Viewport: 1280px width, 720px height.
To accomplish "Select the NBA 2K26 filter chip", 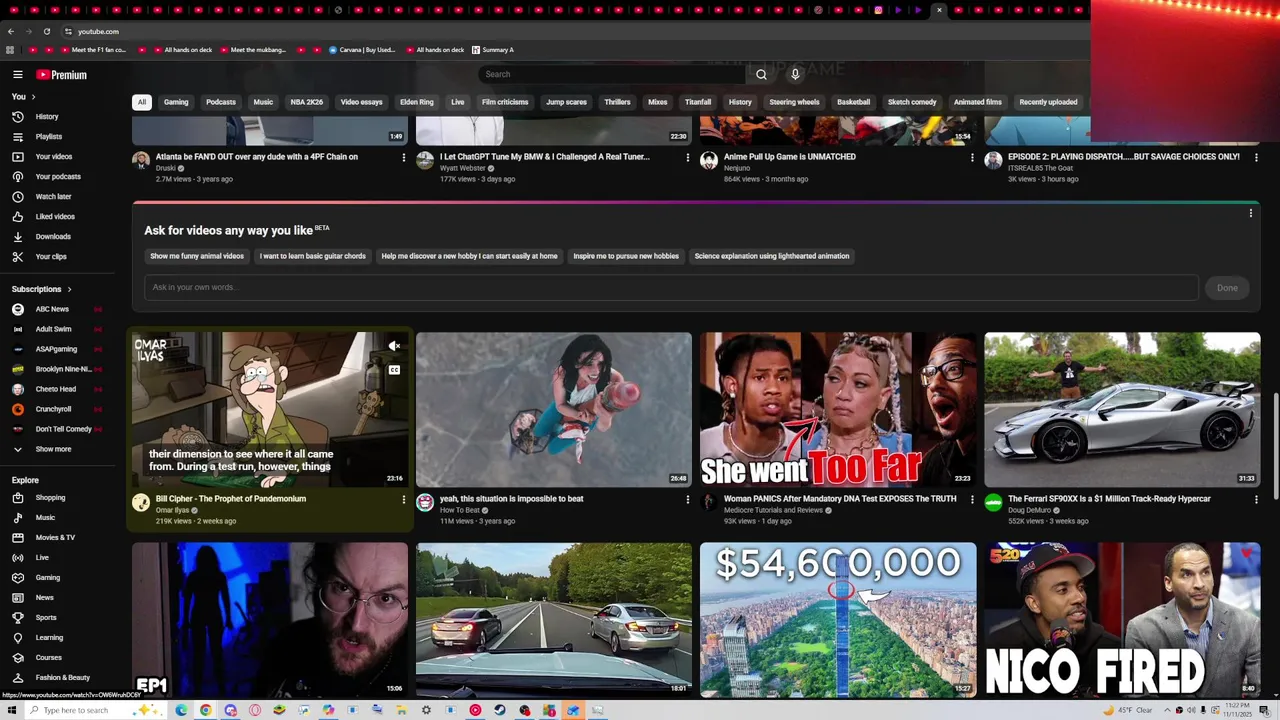I will (x=307, y=102).
